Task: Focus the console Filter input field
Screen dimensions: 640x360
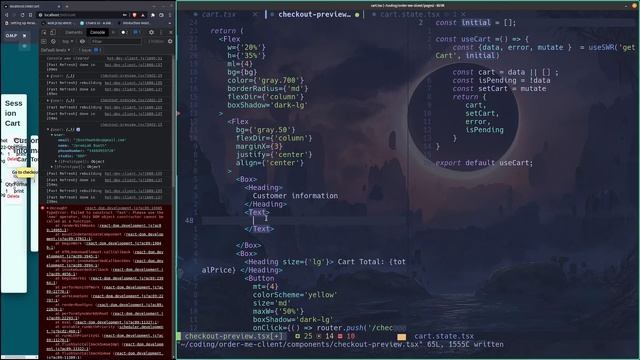Action: click(116, 41)
